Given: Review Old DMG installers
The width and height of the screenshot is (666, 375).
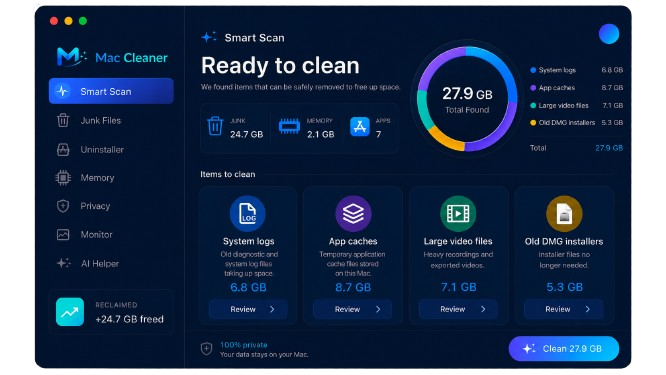Looking at the screenshot, I should 564,309.
